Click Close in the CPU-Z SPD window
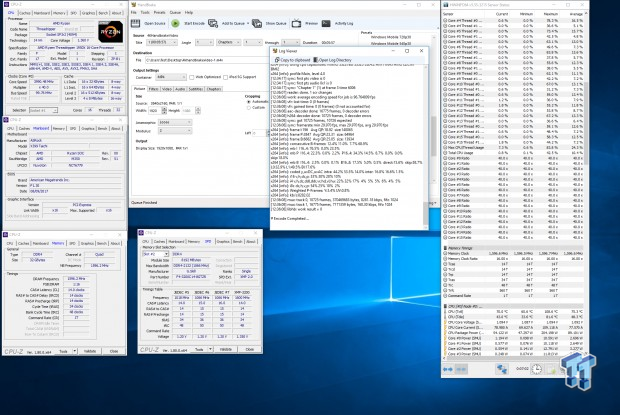Viewport: 620px width, 415px height. [250, 349]
